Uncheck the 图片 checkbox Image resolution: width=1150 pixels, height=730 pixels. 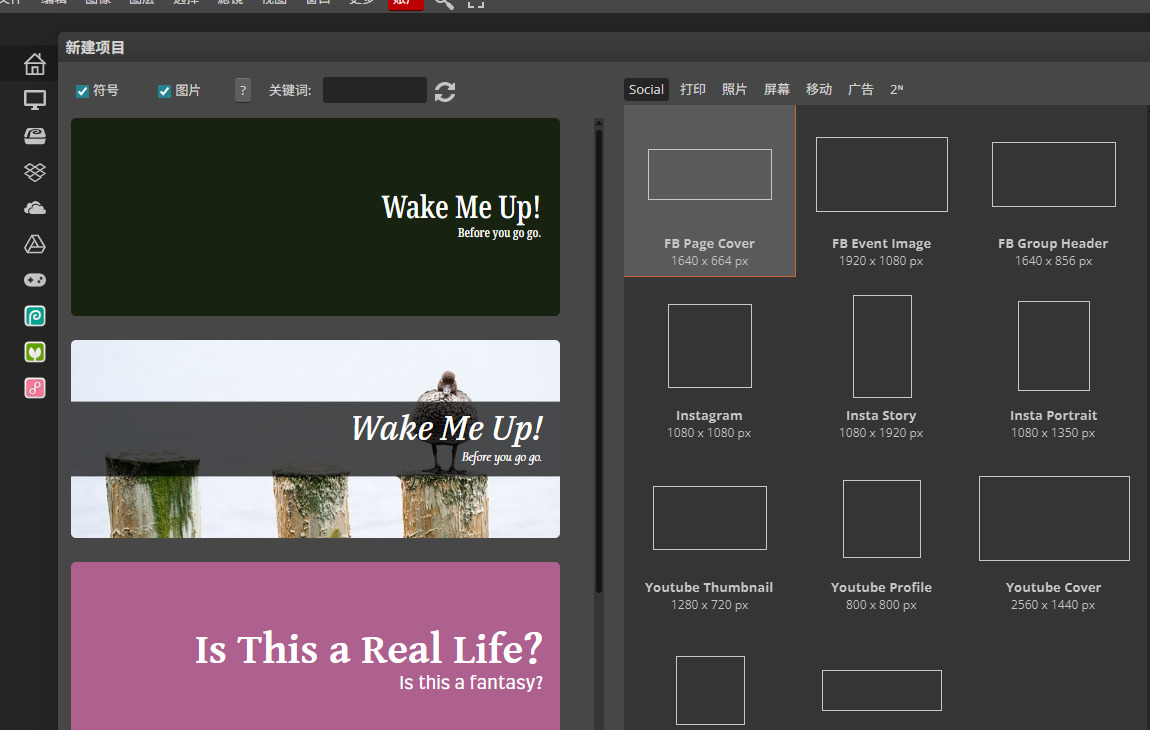point(165,91)
